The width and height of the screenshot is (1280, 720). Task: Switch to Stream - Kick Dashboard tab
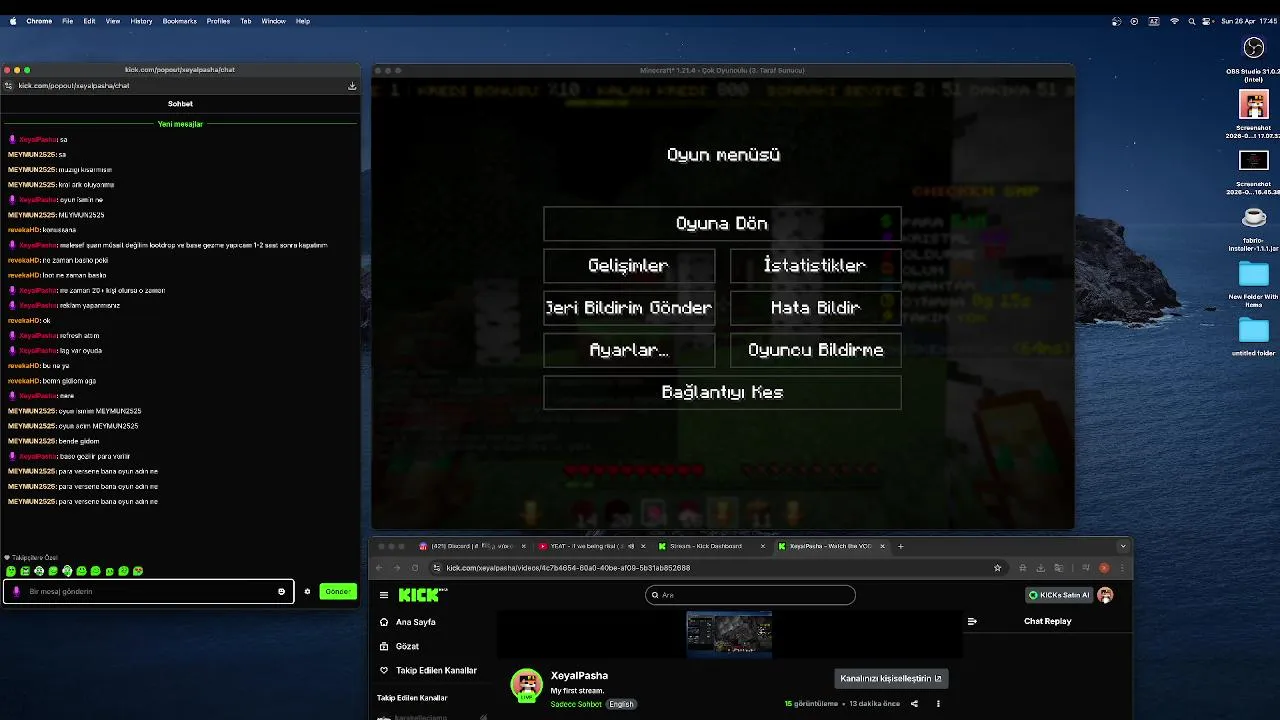[x=710, y=546]
